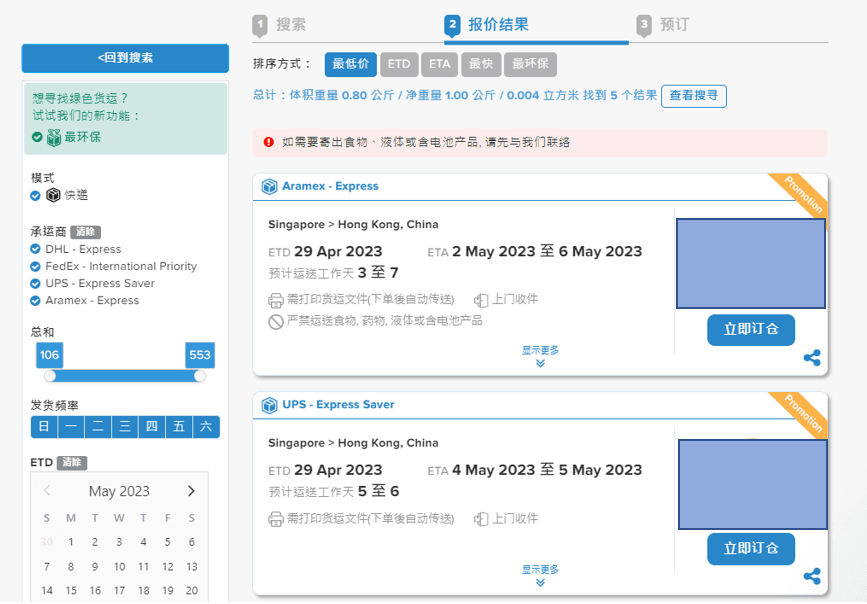Go to previous month in calendar
Screen dimensions: 867x604
coord(47,491)
